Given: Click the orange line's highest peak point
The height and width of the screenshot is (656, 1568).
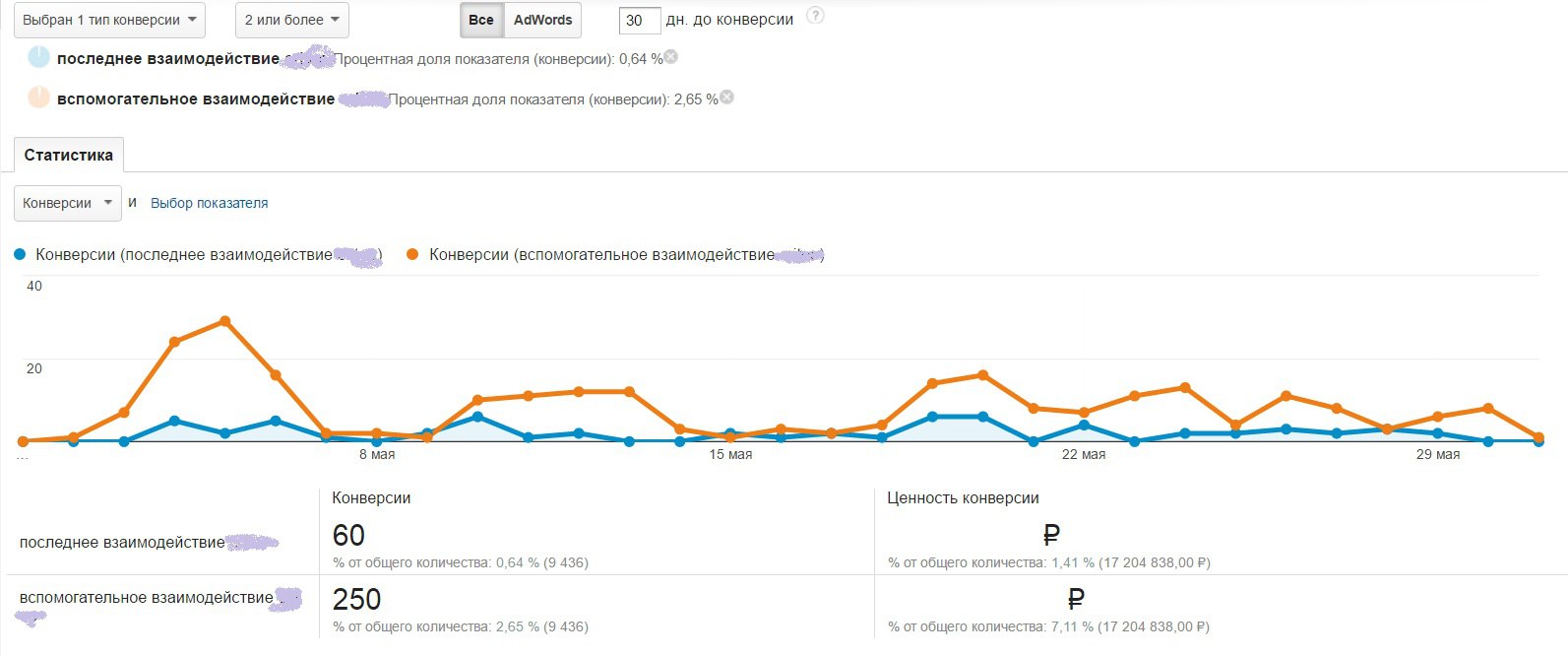Looking at the screenshot, I should click(225, 321).
